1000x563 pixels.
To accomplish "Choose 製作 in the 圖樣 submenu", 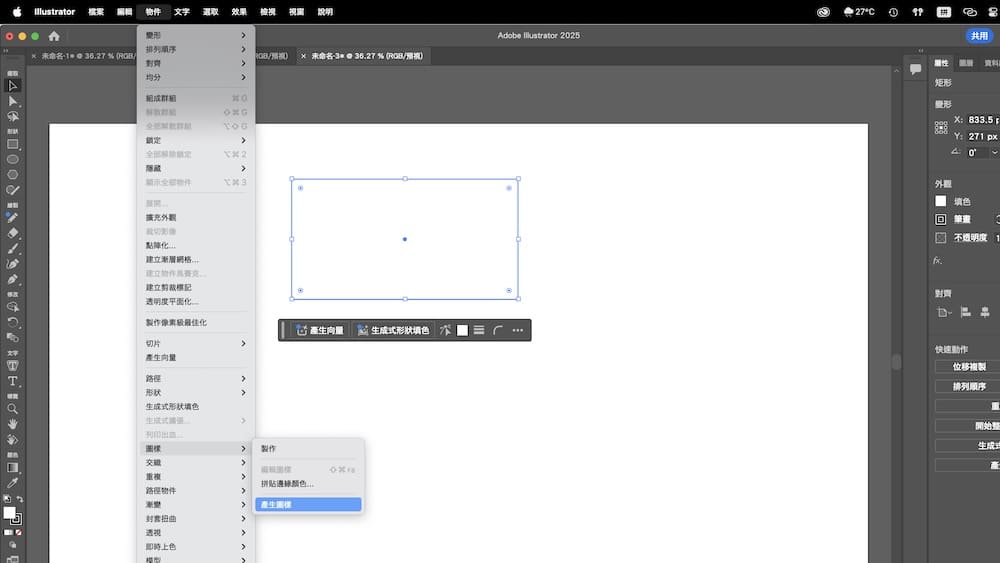I will point(309,449).
